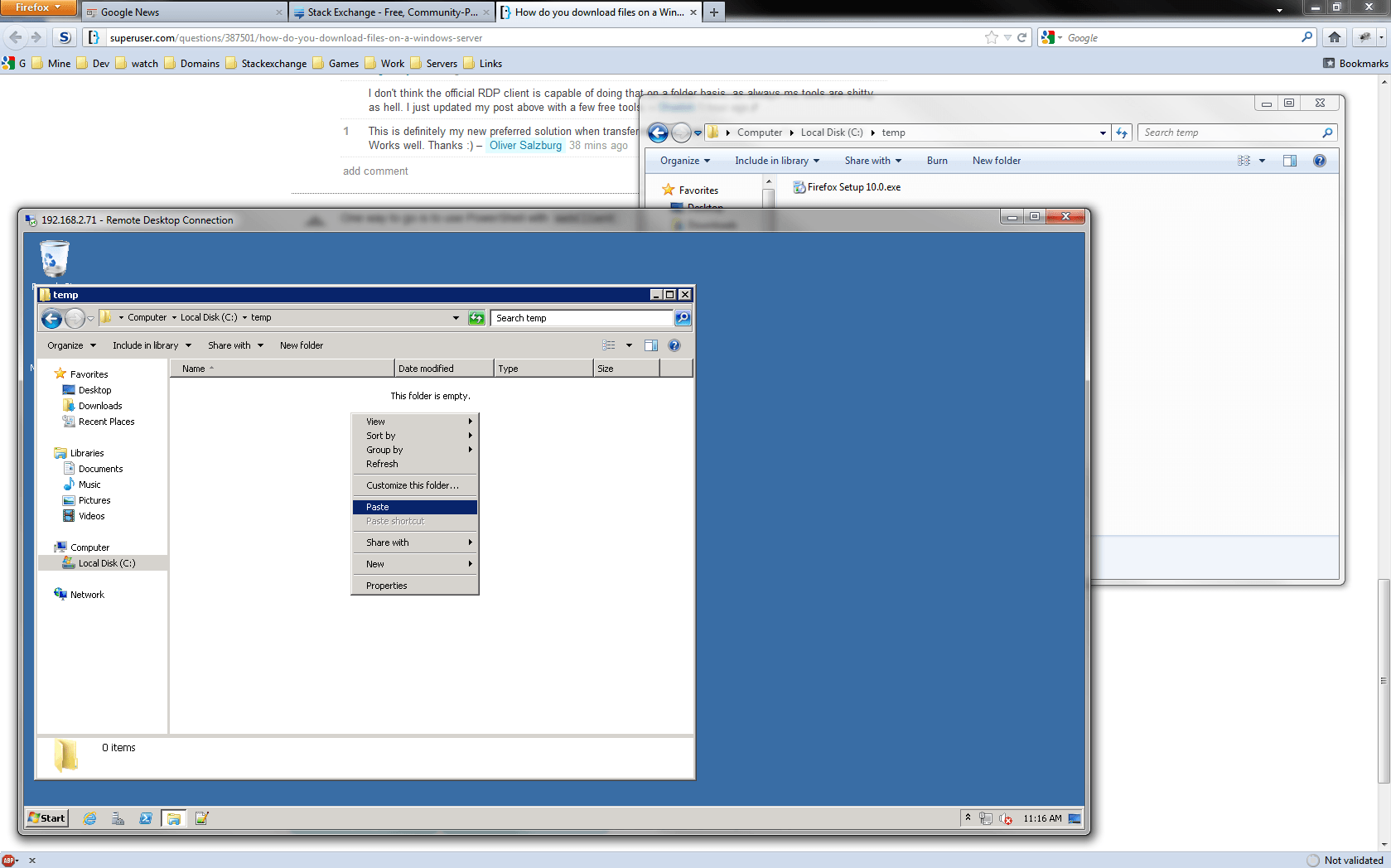Click New folder in remote explorer

click(302, 345)
